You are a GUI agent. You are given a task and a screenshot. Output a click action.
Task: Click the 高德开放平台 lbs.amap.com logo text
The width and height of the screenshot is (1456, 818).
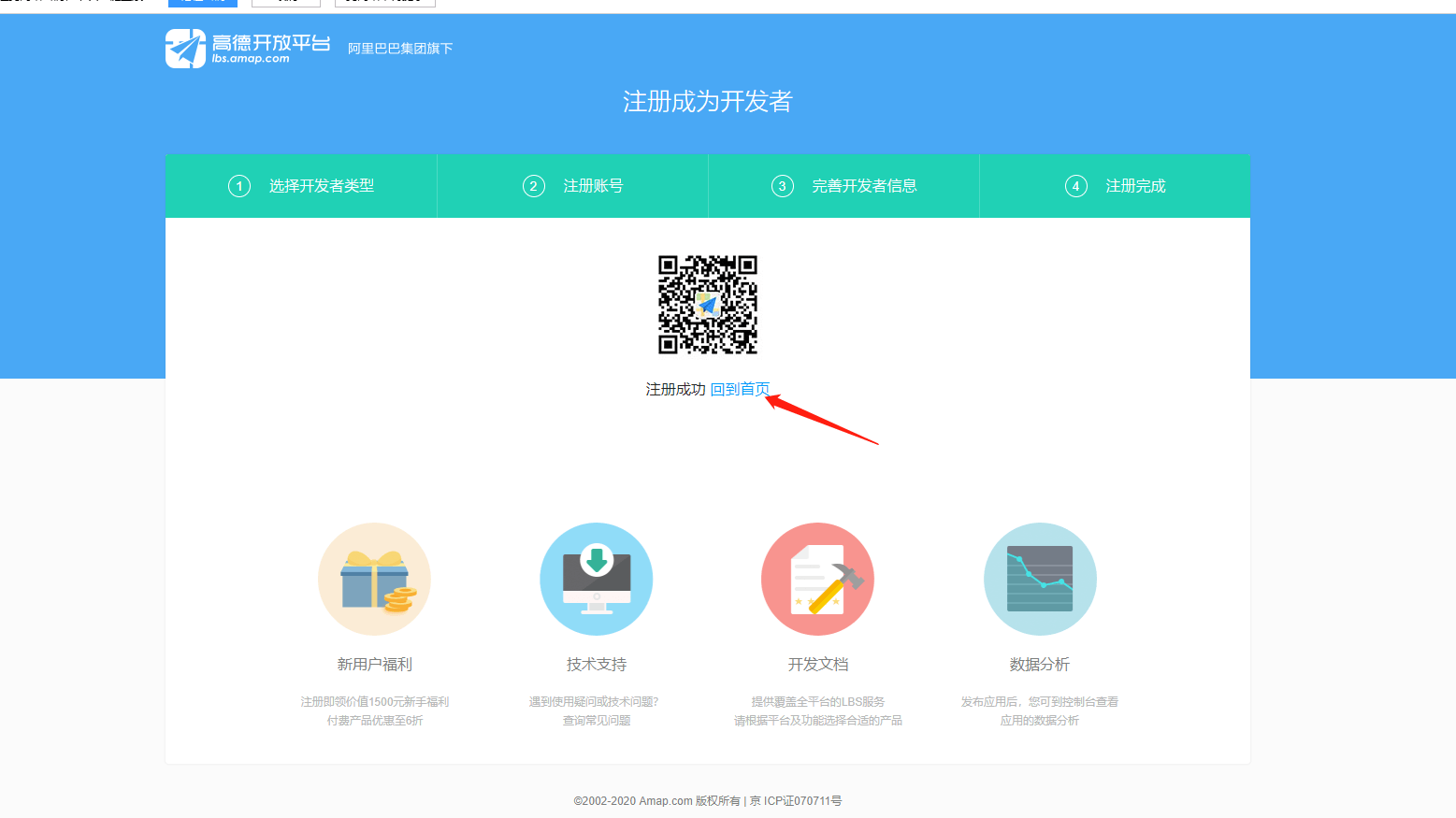tap(270, 49)
